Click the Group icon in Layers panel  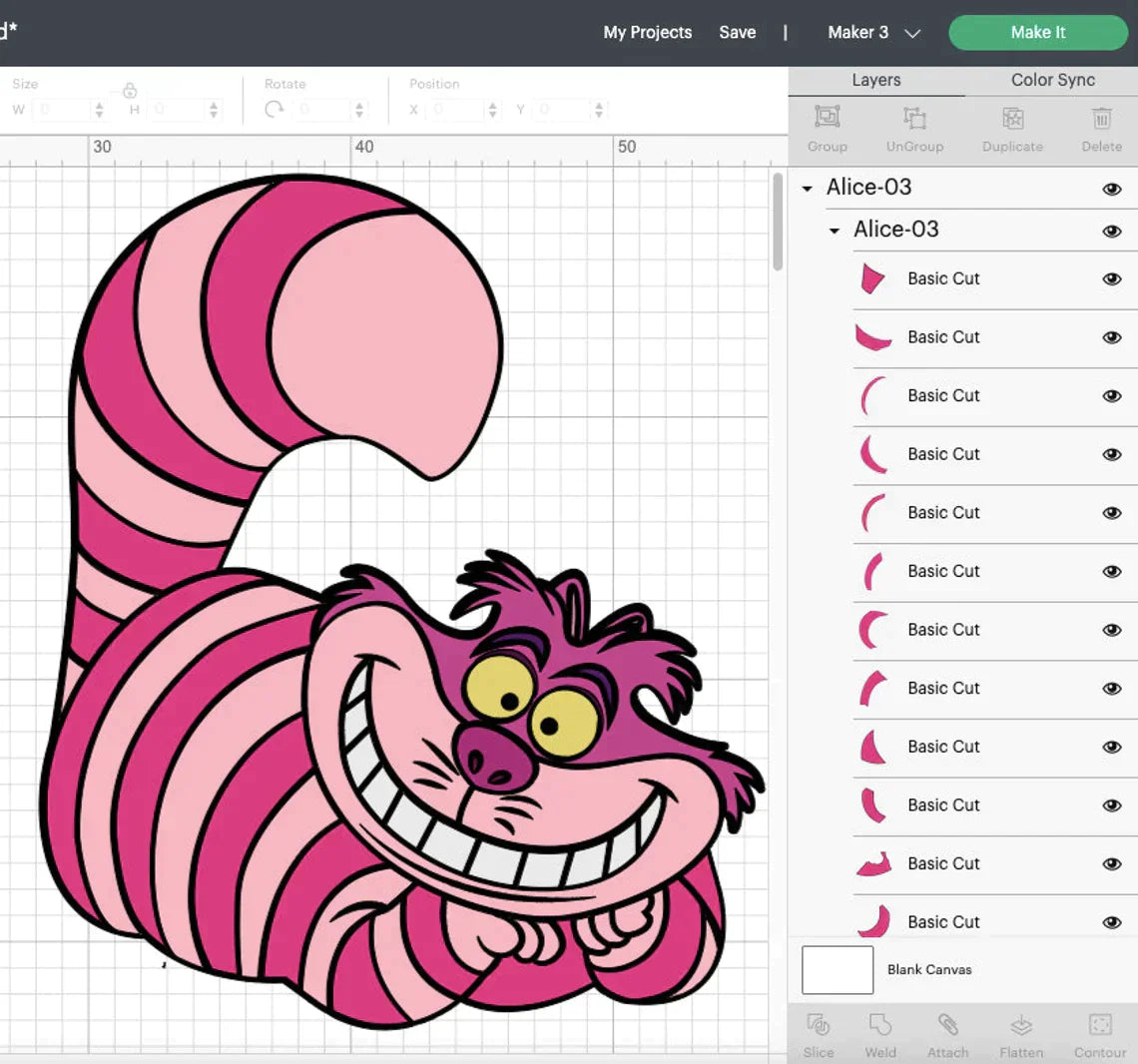(x=828, y=117)
